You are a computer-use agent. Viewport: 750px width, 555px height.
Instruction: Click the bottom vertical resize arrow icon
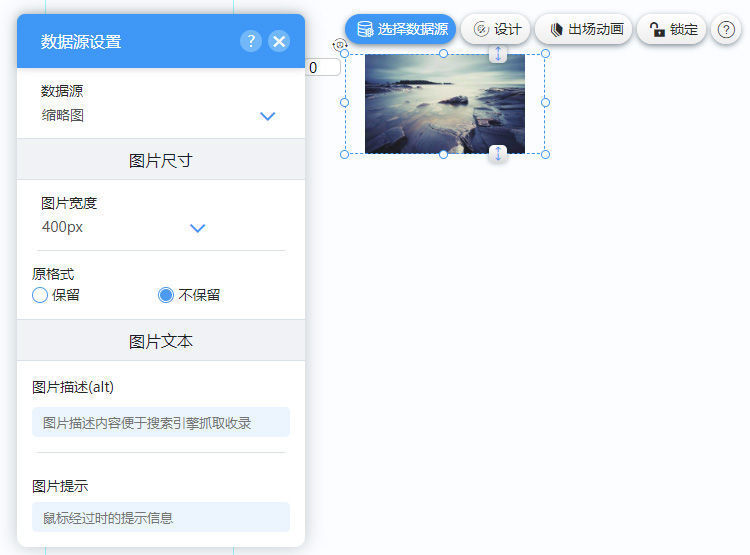[498, 154]
